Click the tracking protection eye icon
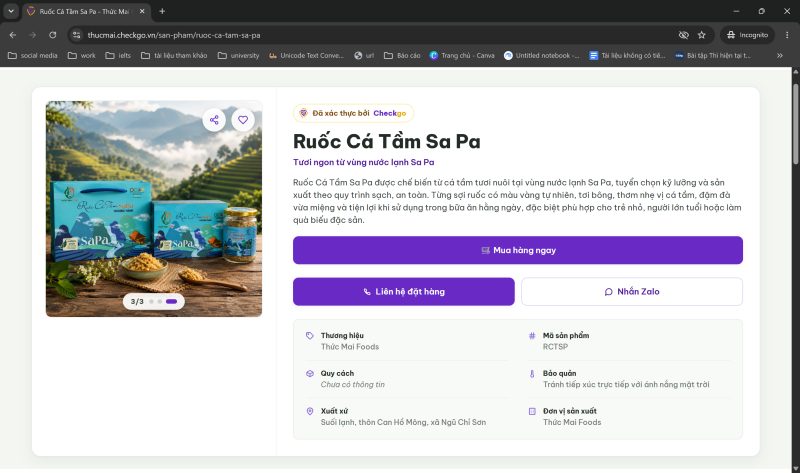The width and height of the screenshot is (800, 473). [x=684, y=35]
